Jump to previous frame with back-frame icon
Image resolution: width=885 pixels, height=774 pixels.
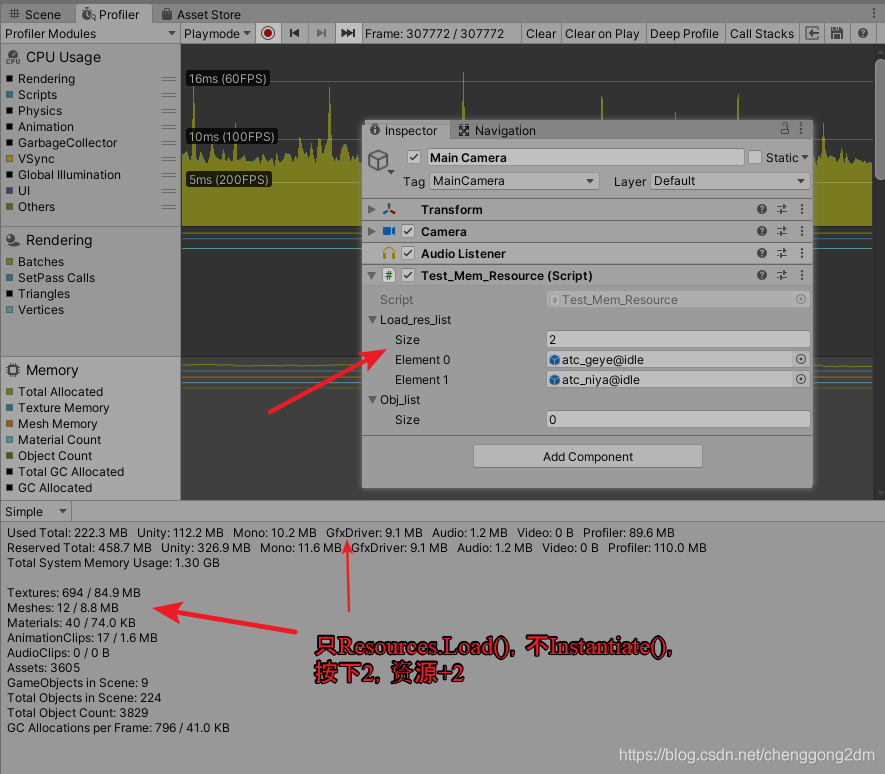click(294, 33)
